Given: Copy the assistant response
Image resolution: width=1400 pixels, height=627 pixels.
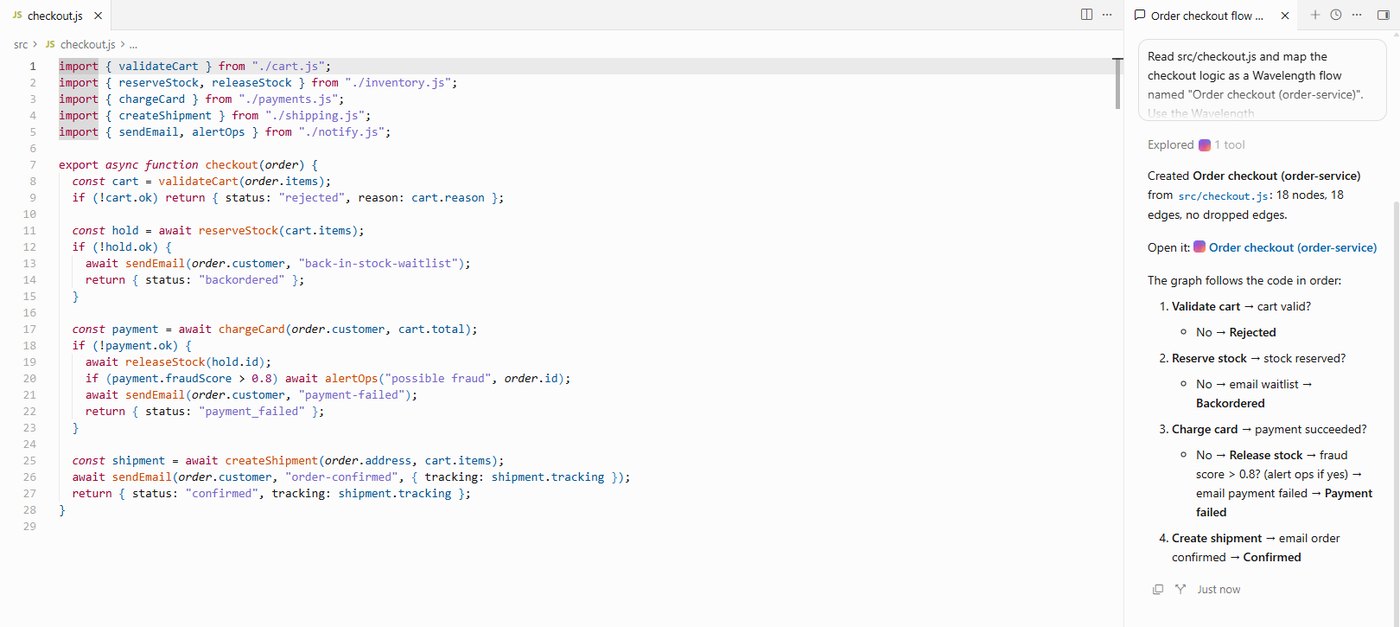Looking at the screenshot, I should click(x=1158, y=589).
